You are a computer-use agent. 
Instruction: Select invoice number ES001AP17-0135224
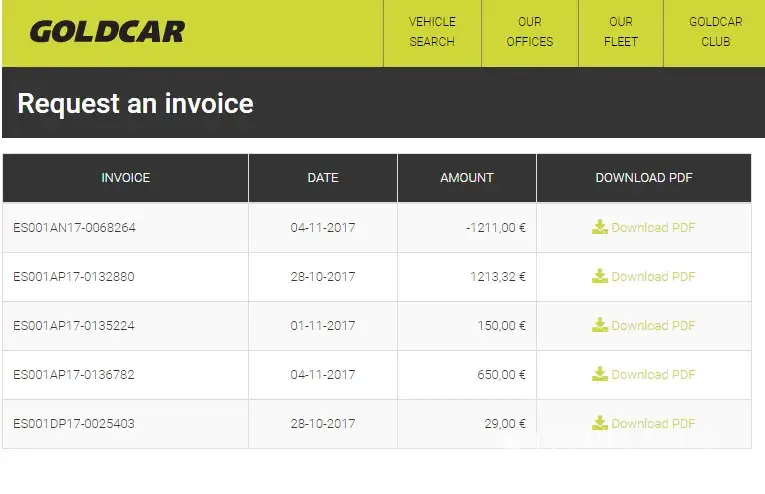click(x=74, y=325)
